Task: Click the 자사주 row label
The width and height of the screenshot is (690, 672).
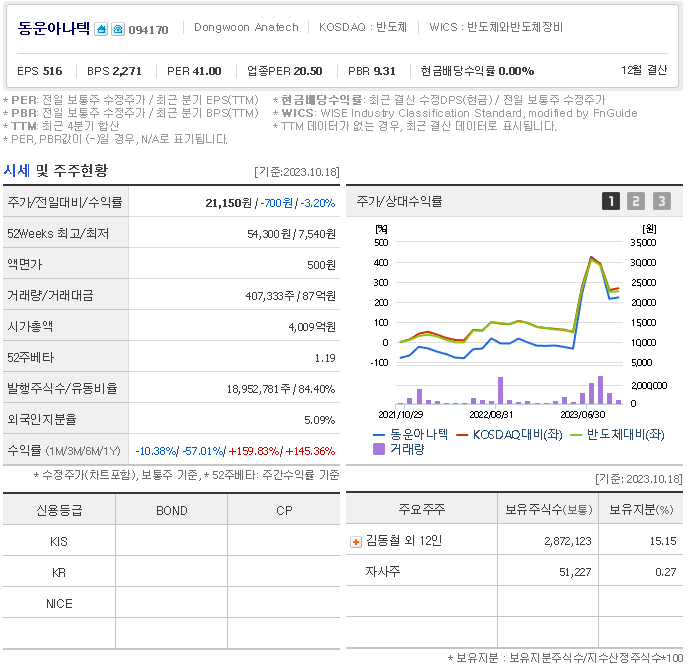Action: click(x=382, y=572)
